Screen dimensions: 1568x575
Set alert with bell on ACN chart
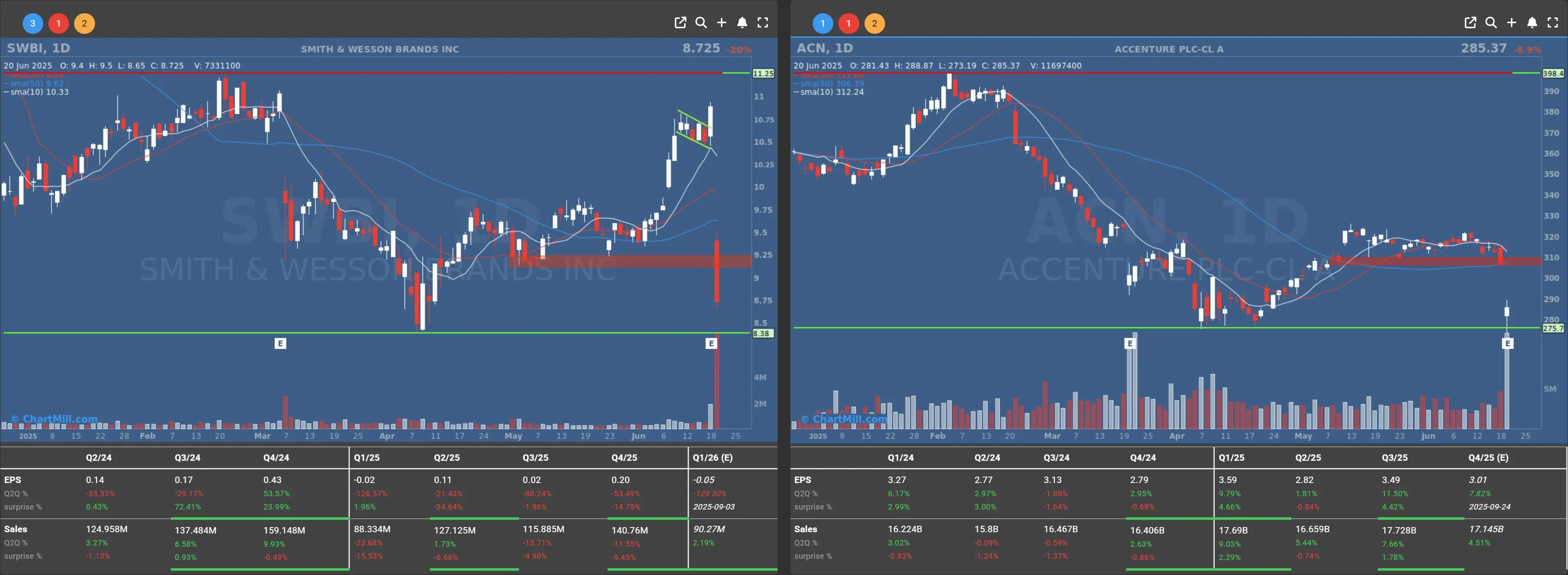click(1532, 23)
